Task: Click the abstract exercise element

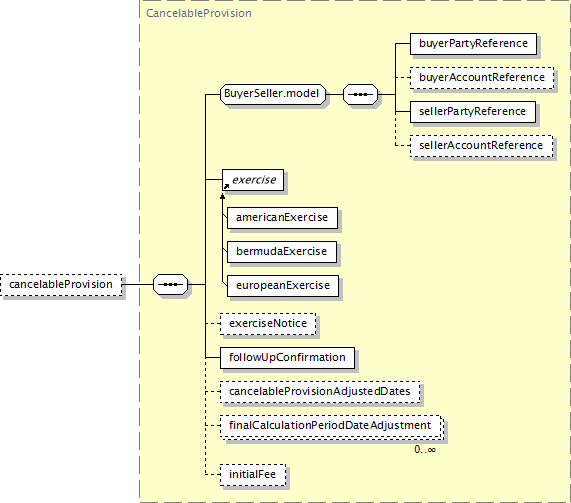Action: click(253, 180)
